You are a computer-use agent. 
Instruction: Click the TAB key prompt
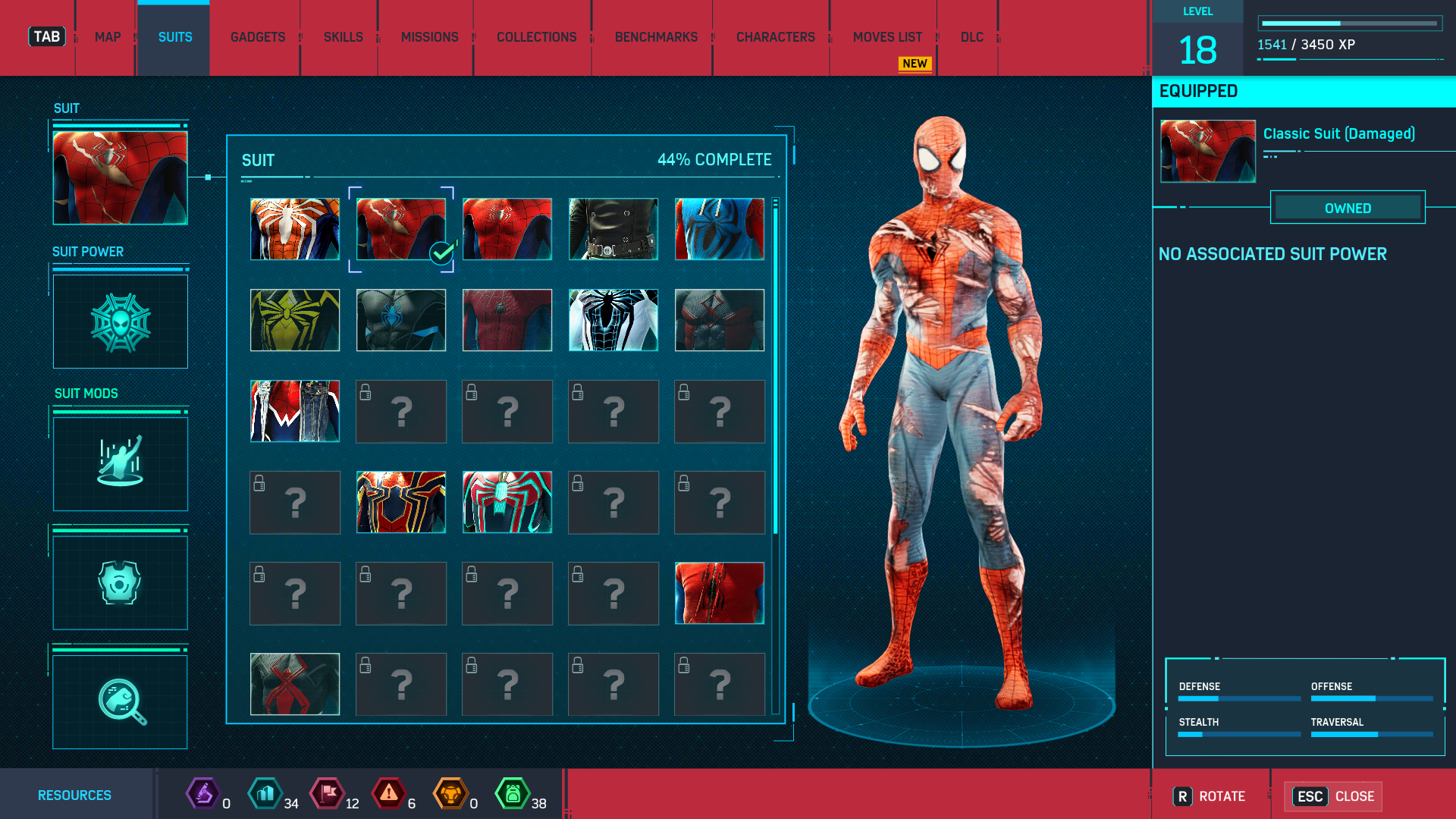point(47,36)
